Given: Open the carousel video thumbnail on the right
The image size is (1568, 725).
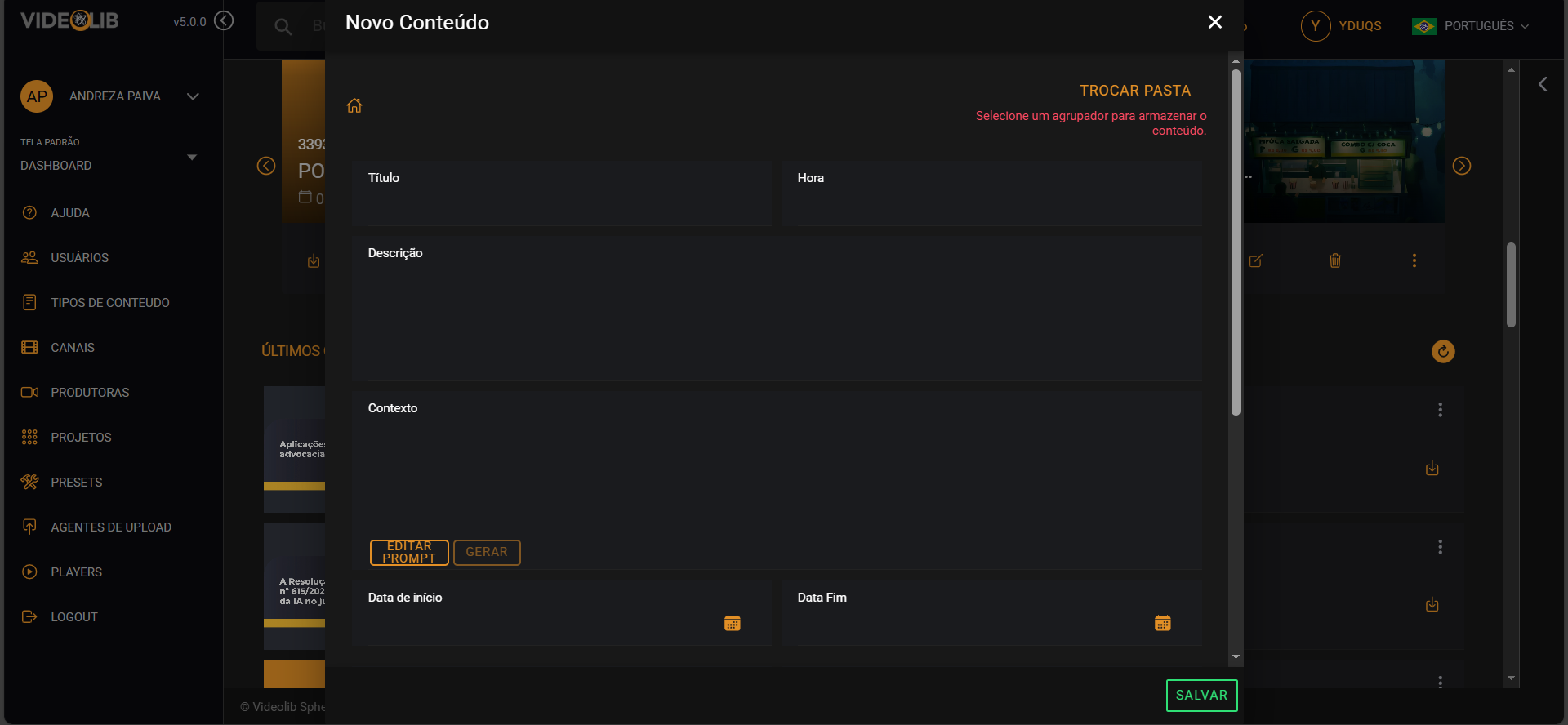Looking at the screenshot, I should (1344, 140).
